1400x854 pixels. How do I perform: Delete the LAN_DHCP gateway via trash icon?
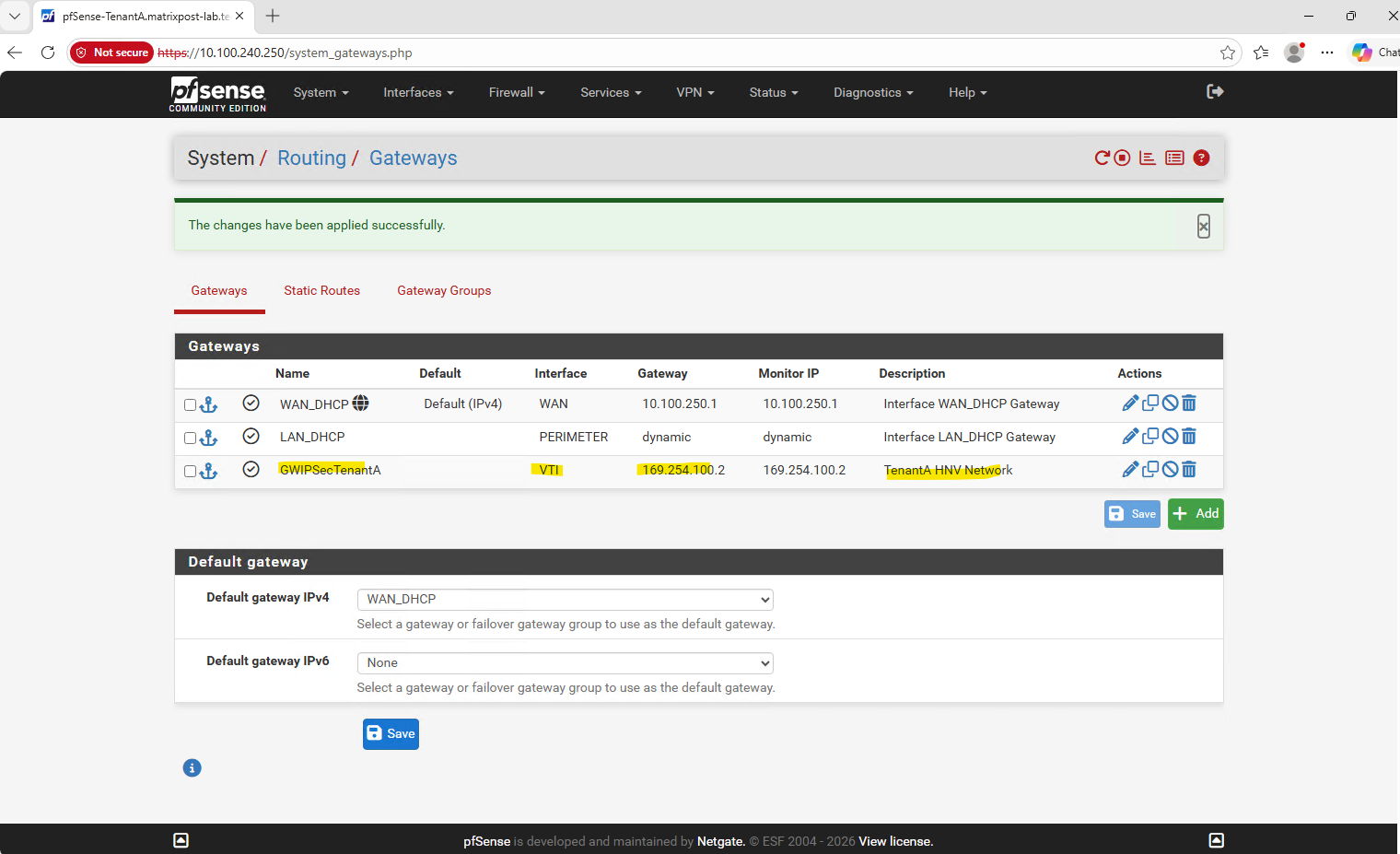pos(1189,437)
